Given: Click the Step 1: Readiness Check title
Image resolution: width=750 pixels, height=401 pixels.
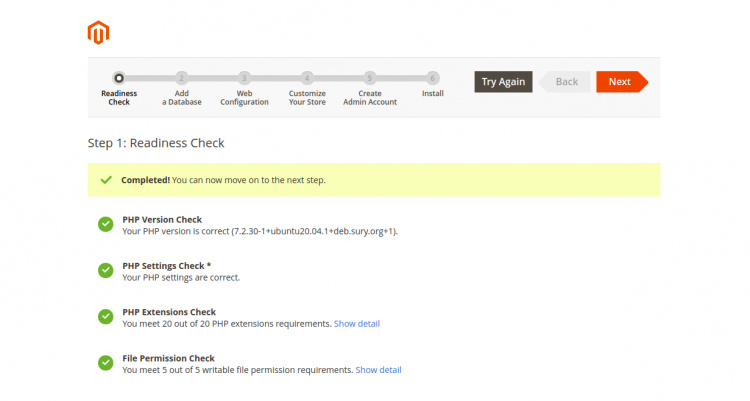Looking at the screenshot, I should point(156,143).
